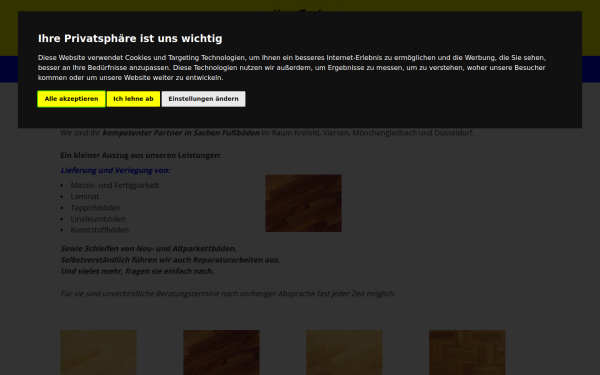Screen dimensions: 600x375
Task: Click 'Ein kleiner Auszug aus unseren Leistungen:' text
Action: [x=141, y=155]
